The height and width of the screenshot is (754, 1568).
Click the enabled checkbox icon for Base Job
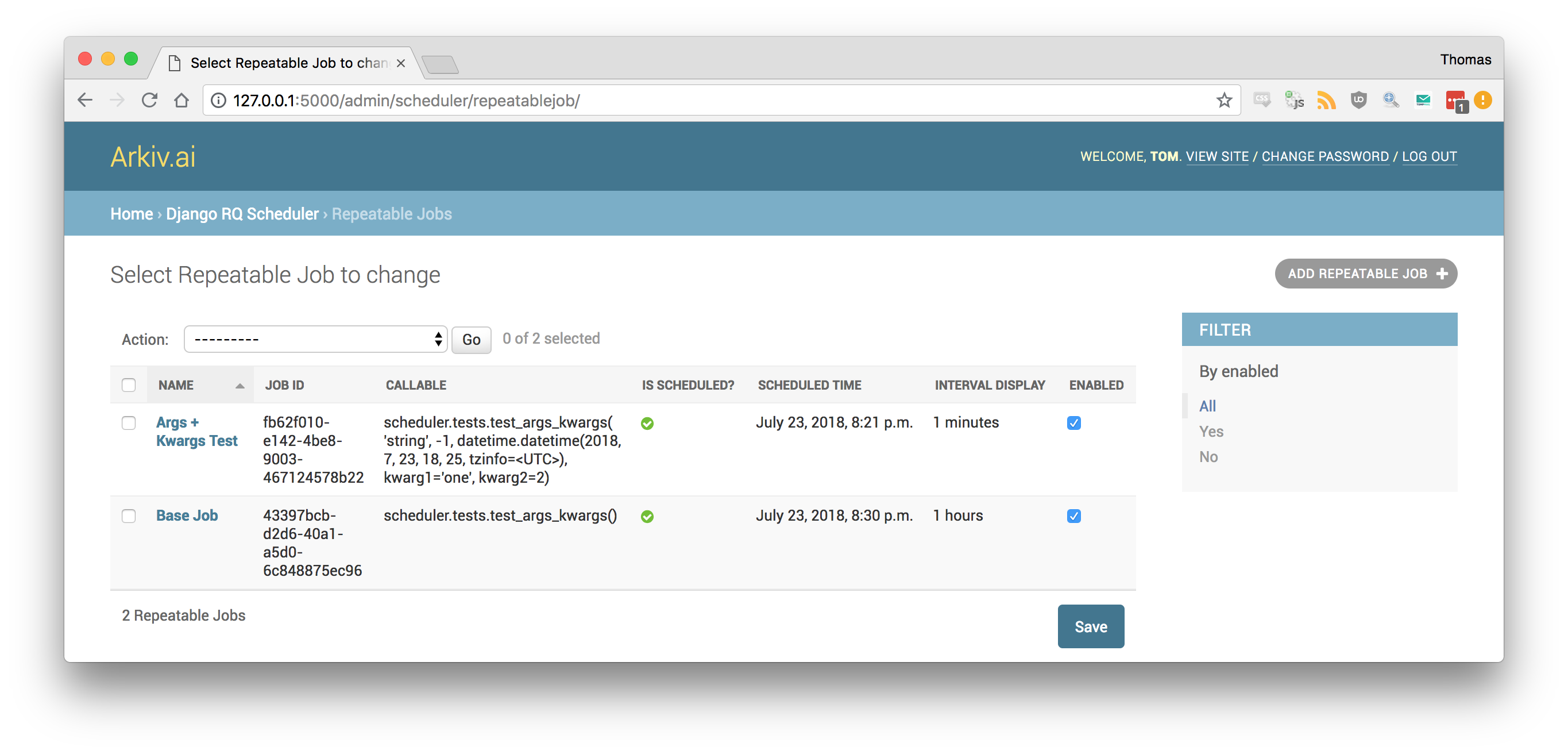click(1075, 516)
